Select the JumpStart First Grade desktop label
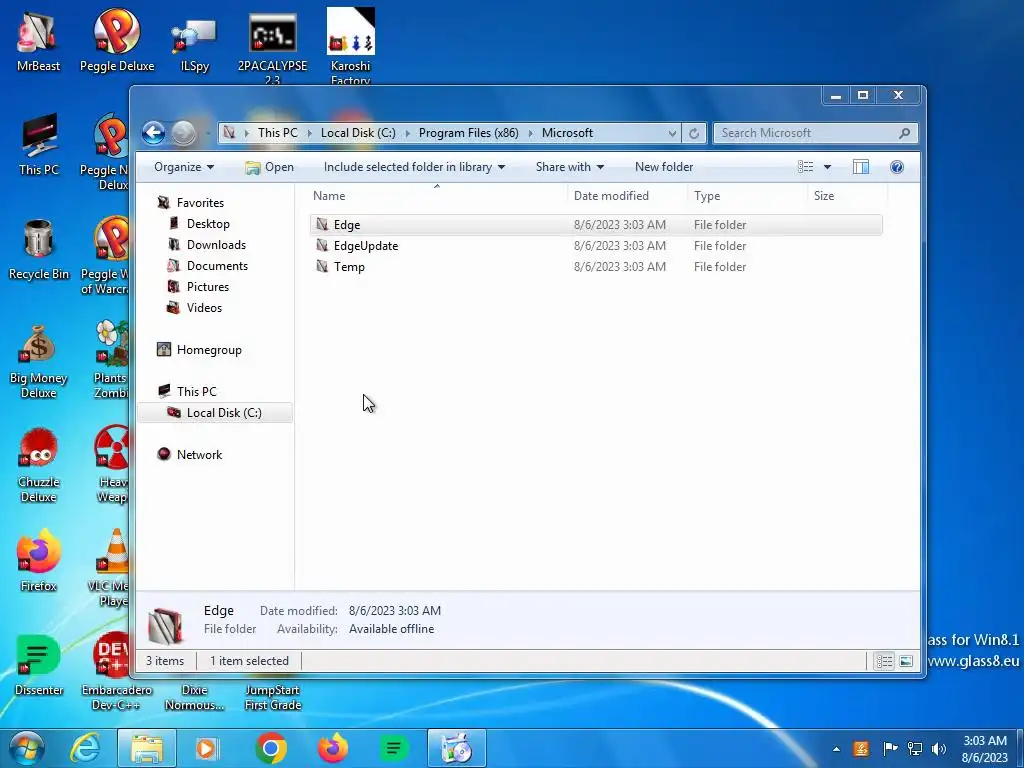Screen dimensions: 1024x768 tap(273, 697)
